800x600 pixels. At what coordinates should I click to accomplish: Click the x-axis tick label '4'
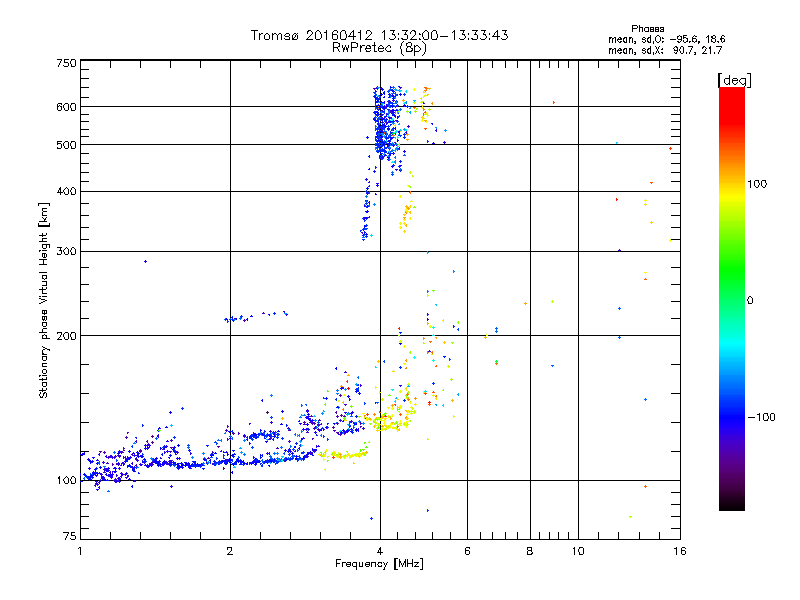coord(380,551)
